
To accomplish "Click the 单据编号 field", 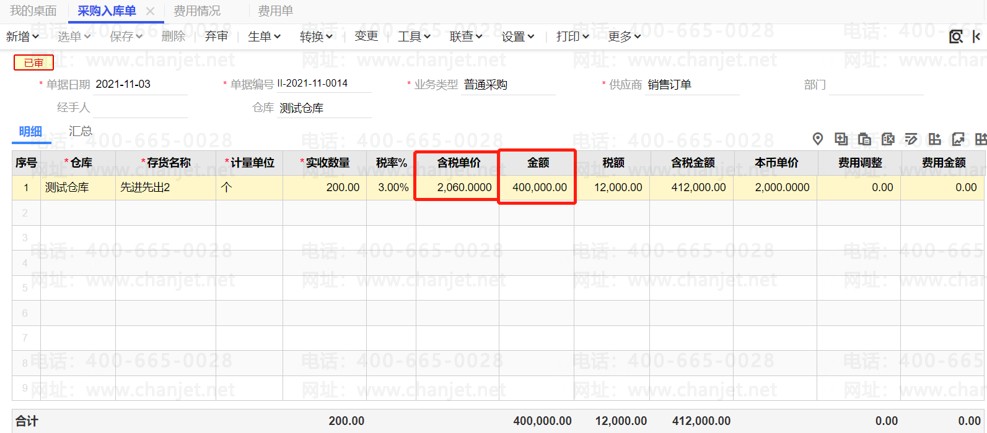I will click(324, 84).
